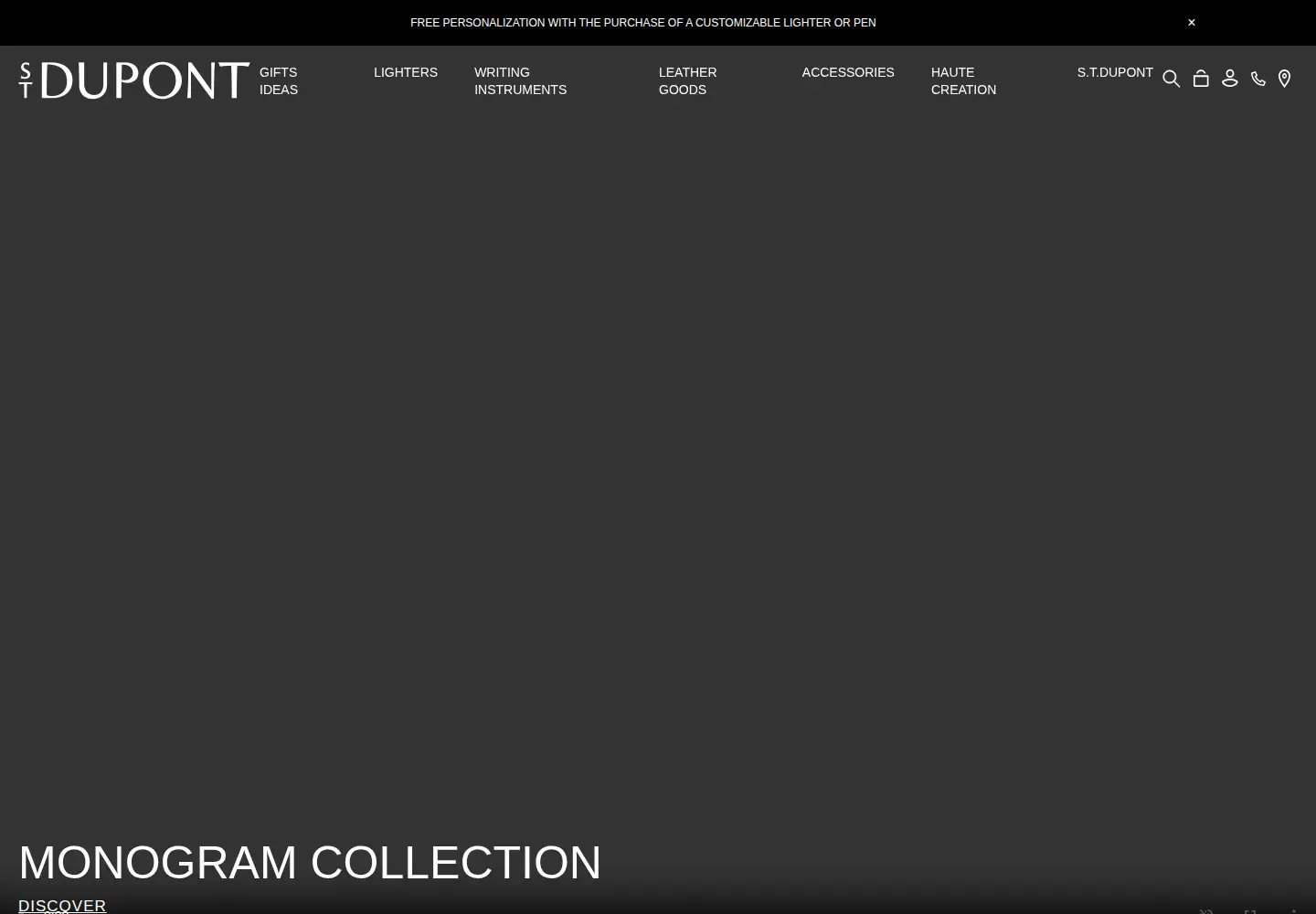Open the Accessories menu
Screen dimensions: 1316x914
point(848,72)
